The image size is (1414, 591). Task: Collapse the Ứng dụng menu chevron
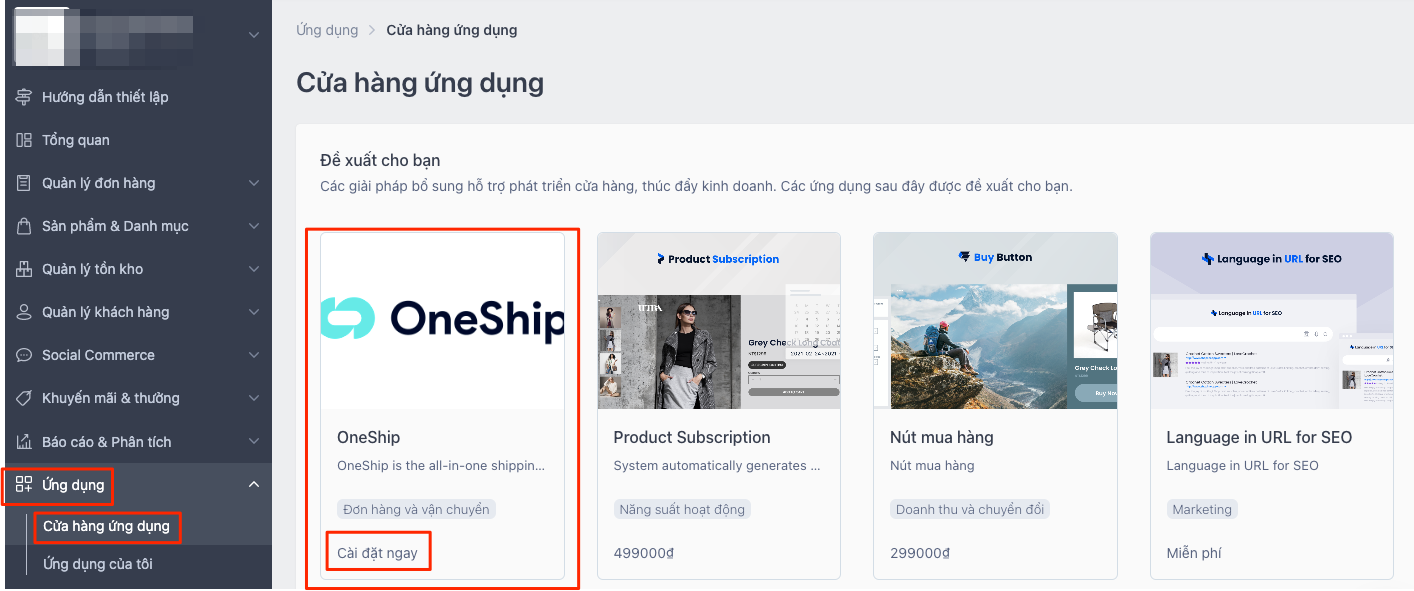[254, 485]
